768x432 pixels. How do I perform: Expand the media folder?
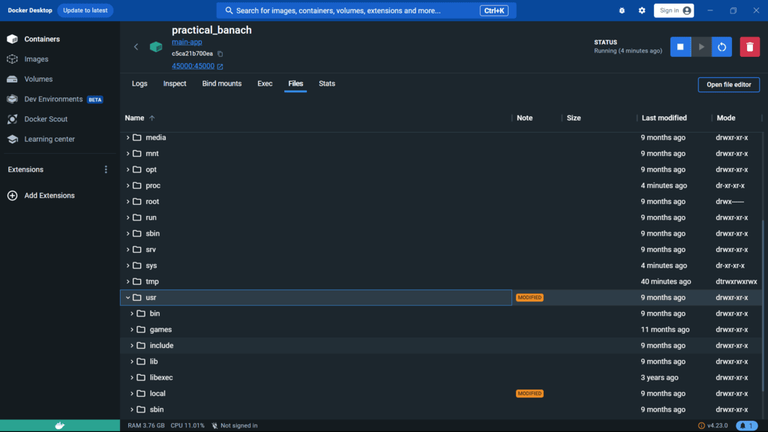click(x=128, y=138)
